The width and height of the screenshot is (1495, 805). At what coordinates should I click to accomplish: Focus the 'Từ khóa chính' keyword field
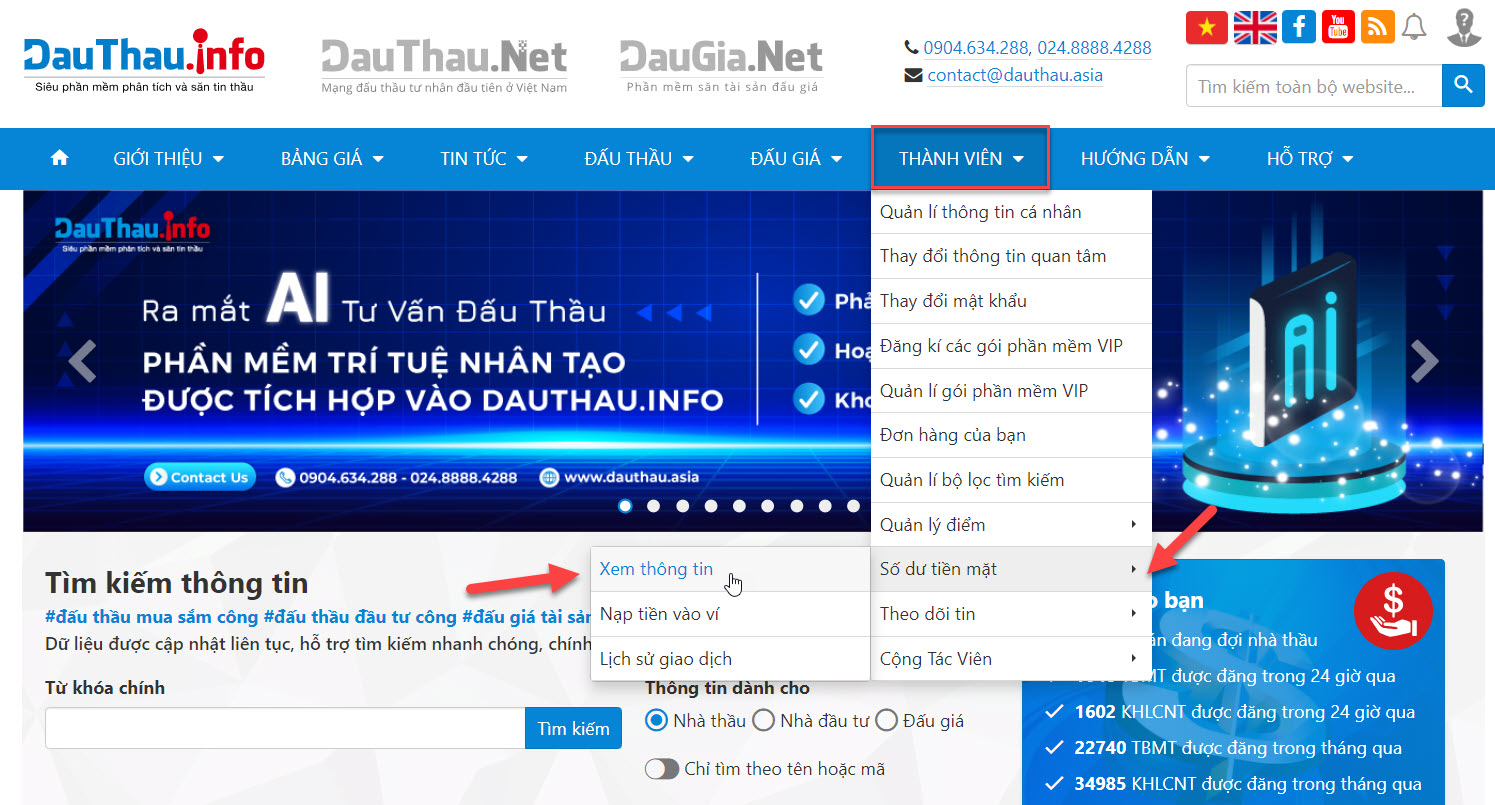pos(285,728)
